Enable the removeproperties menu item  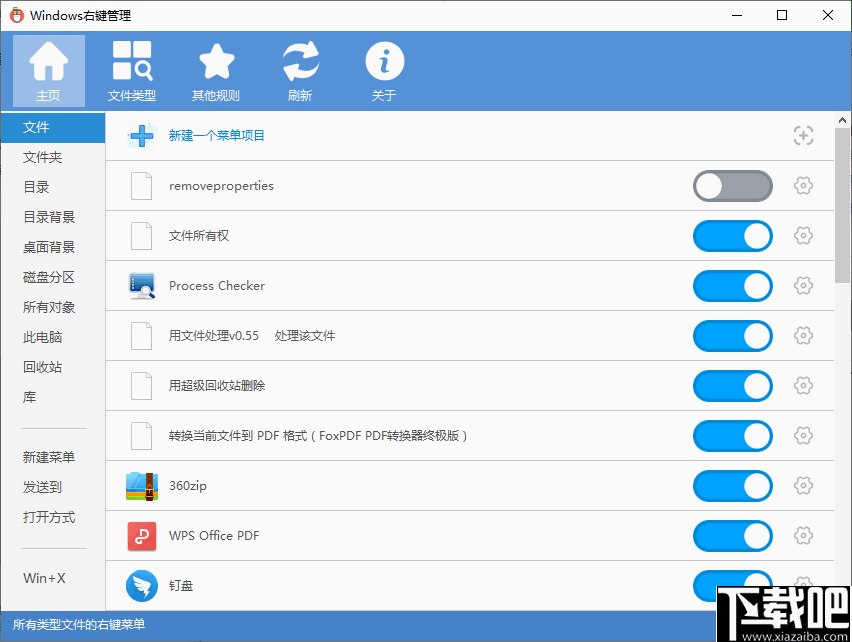point(733,186)
